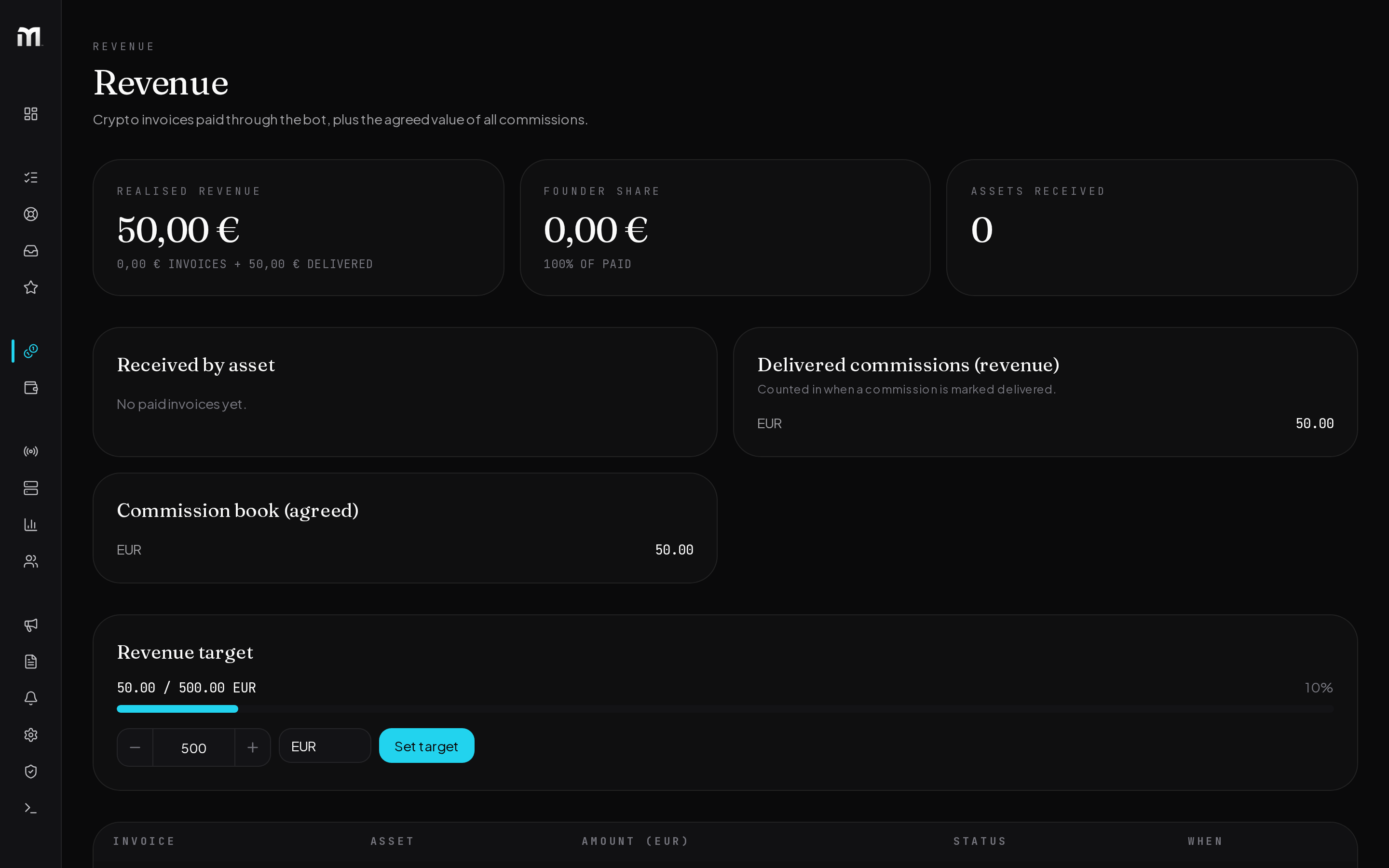Click the Founder Share 0,00 € value
The image size is (1389, 868).
tap(596, 230)
